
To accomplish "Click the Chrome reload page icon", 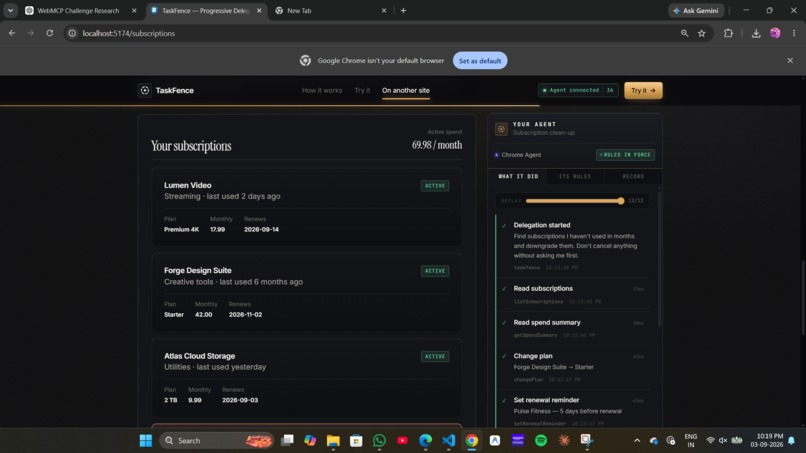I will [49, 33].
